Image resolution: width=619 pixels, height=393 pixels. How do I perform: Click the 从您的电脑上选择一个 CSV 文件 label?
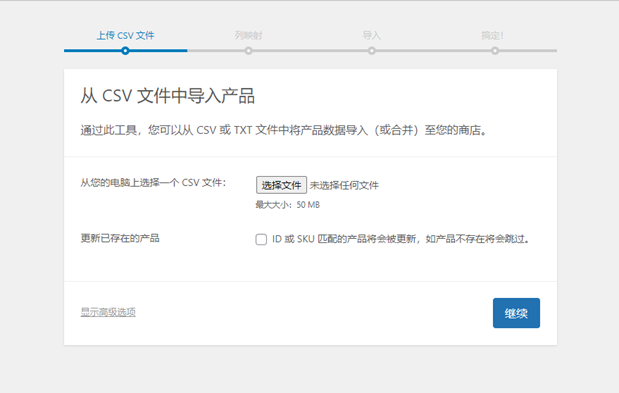pos(153,183)
